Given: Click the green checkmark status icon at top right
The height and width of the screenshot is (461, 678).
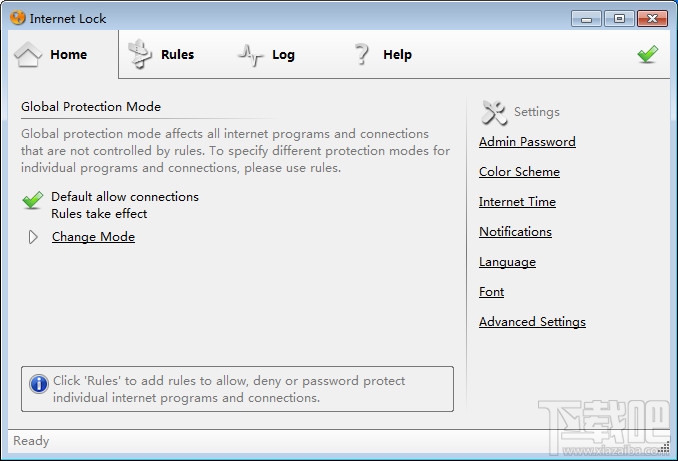Looking at the screenshot, I should 647,55.
